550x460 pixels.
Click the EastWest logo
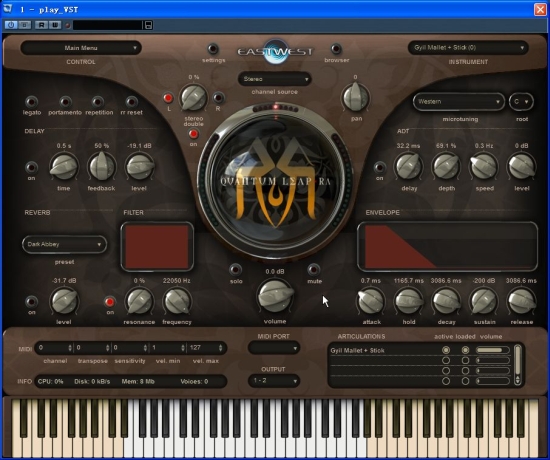(275, 52)
